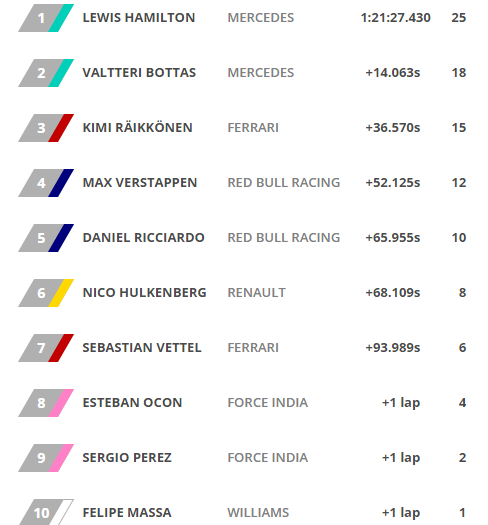The image size is (488, 525).
Task: Select the Williams team label
Action: 258,513
